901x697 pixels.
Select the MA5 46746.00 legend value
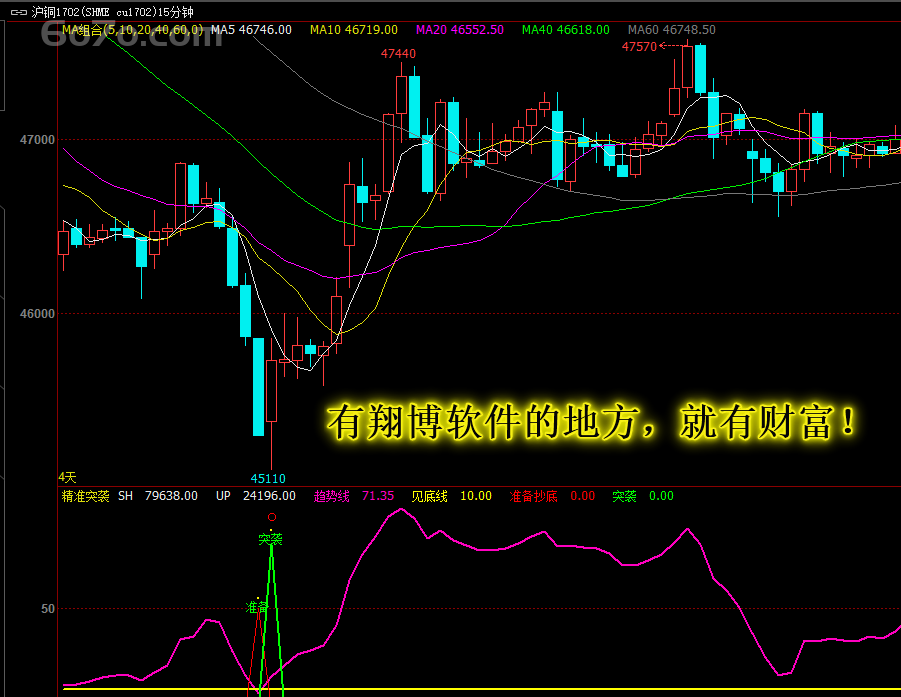coord(251,30)
